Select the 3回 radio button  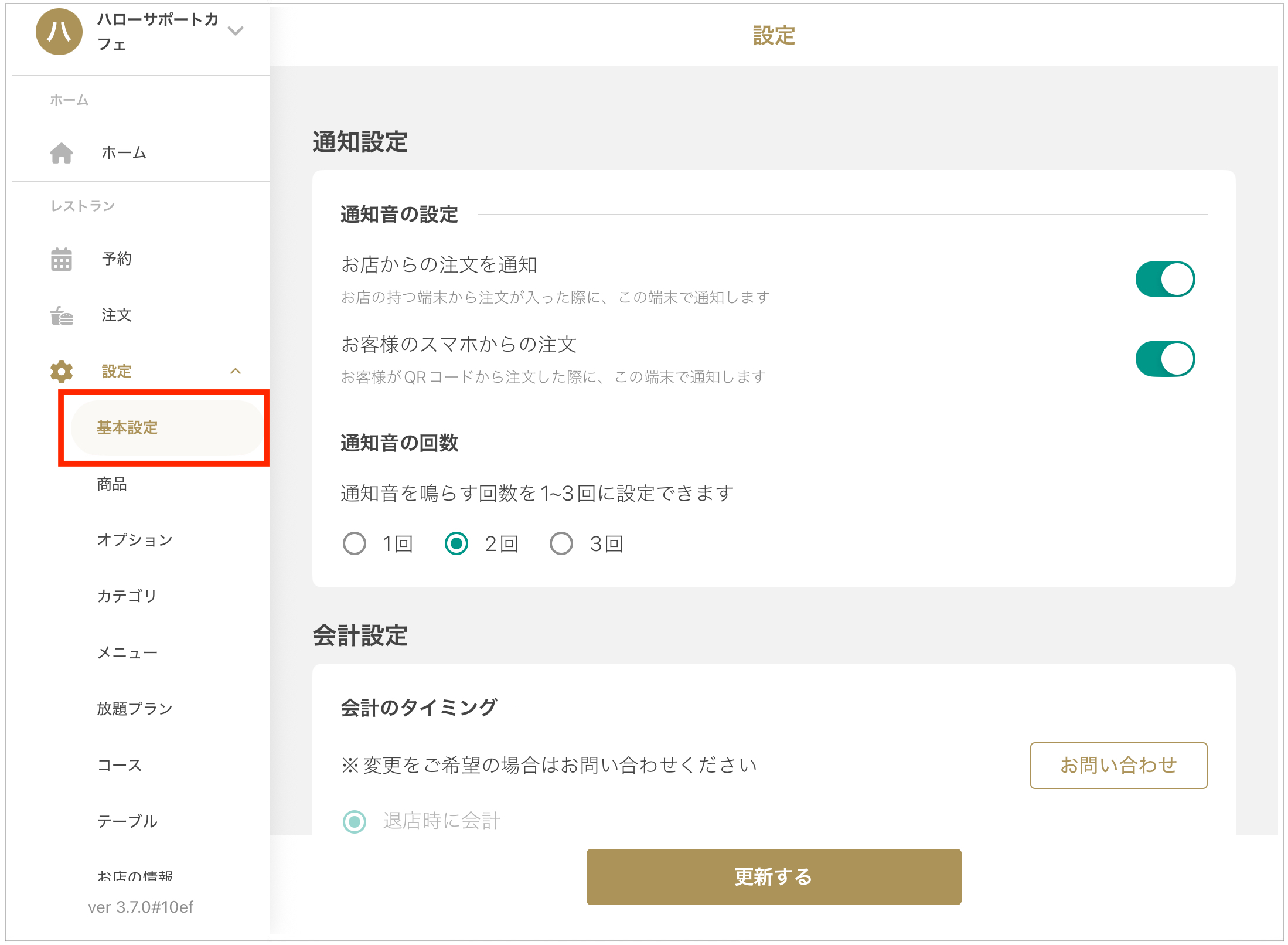pyautogui.click(x=561, y=543)
